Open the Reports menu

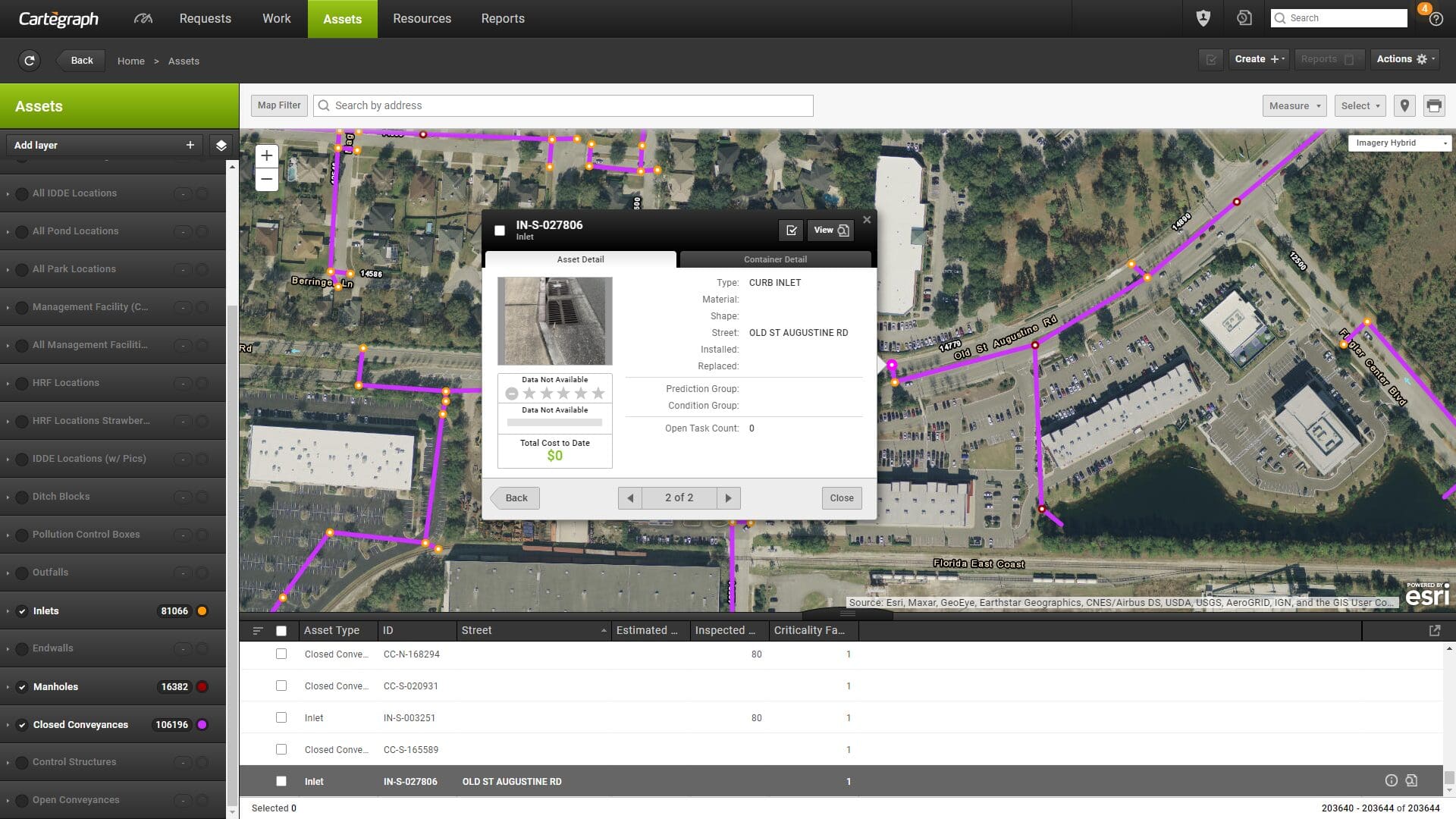(502, 18)
